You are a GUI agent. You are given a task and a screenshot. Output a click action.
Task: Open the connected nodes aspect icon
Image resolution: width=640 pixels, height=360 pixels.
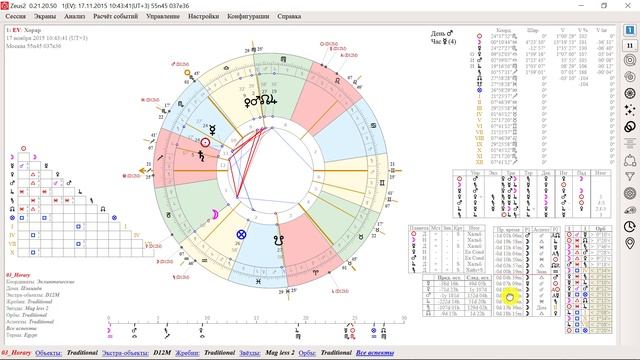(x=630, y=160)
